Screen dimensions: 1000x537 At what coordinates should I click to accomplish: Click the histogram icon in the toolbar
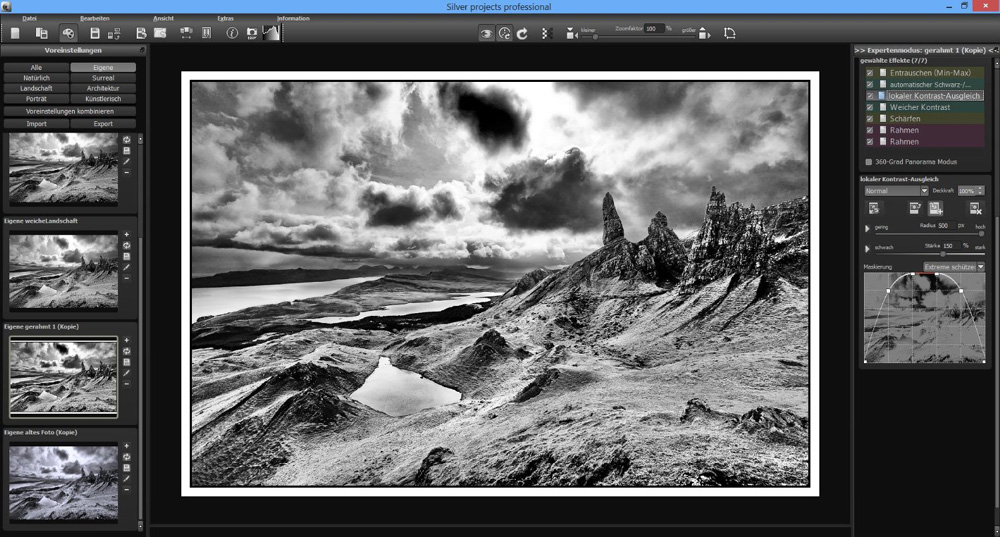pyautogui.click(x=270, y=33)
